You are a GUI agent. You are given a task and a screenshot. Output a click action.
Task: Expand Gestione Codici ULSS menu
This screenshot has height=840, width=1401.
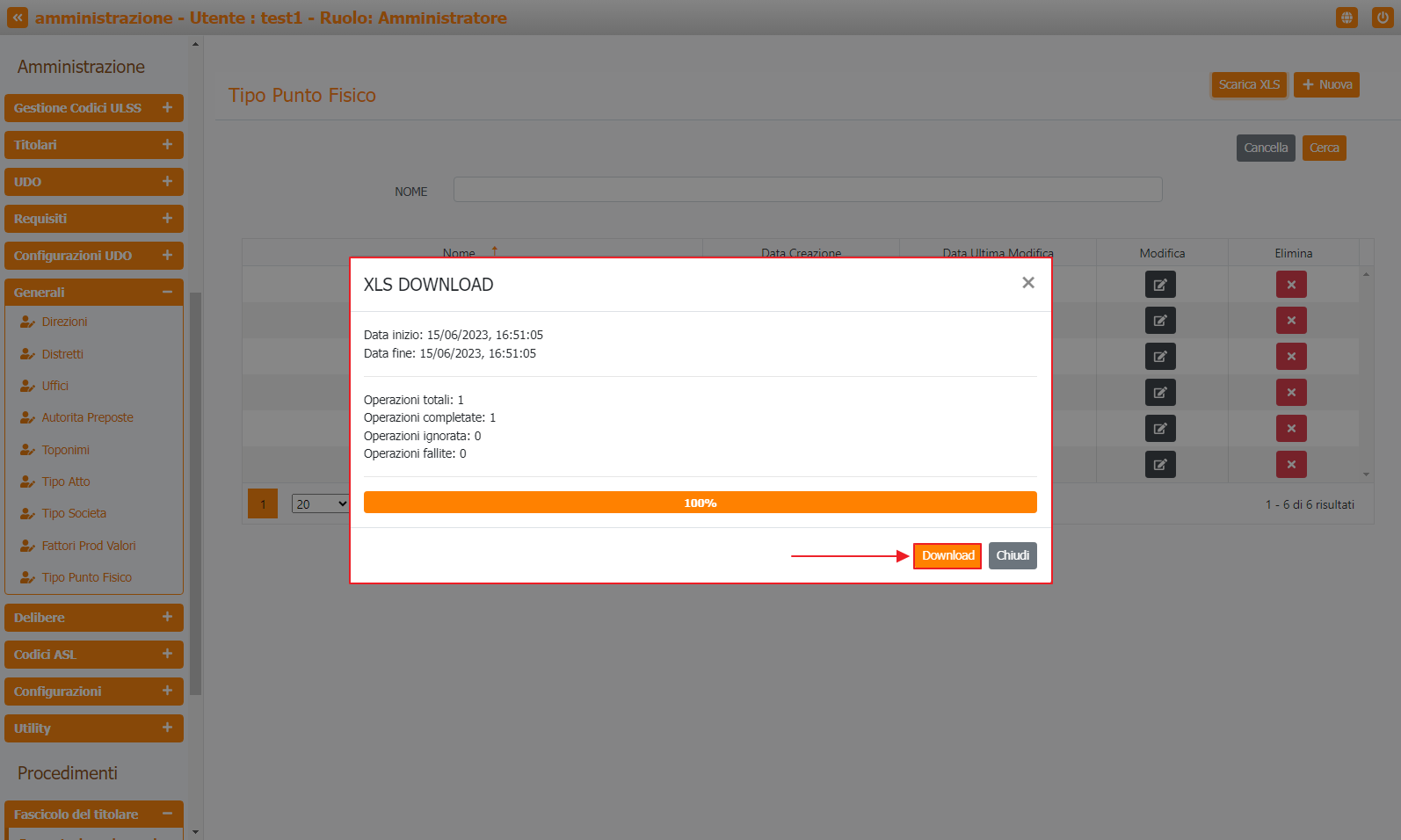coord(94,108)
